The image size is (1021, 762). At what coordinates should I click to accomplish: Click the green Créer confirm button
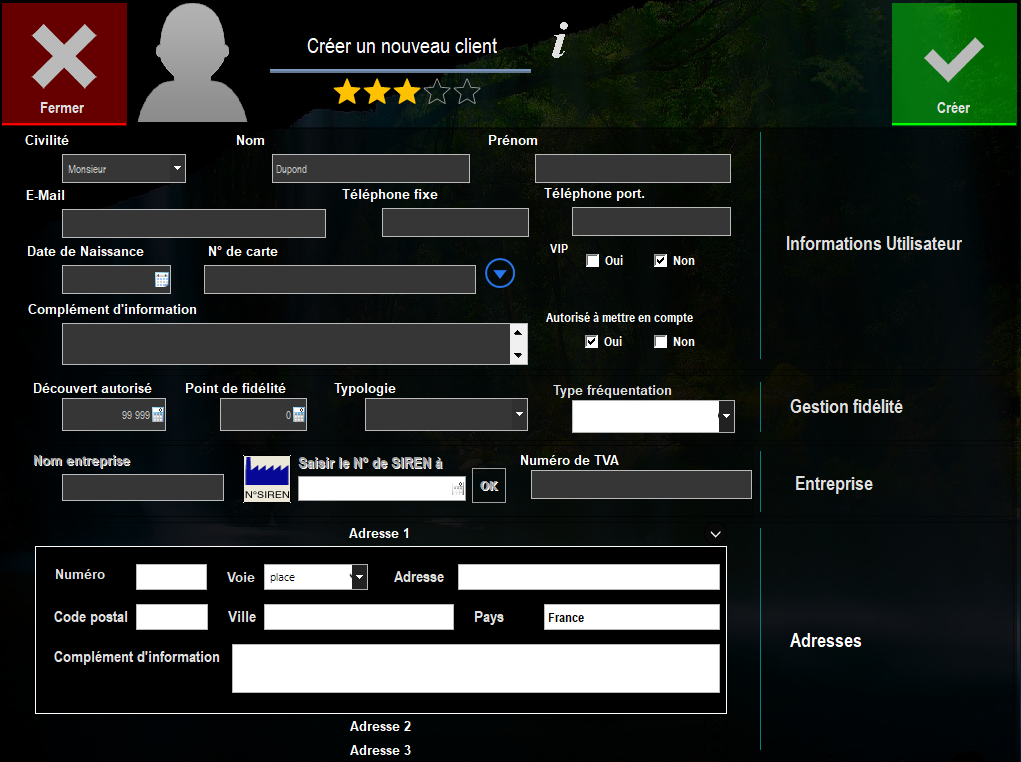click(953, 63)
